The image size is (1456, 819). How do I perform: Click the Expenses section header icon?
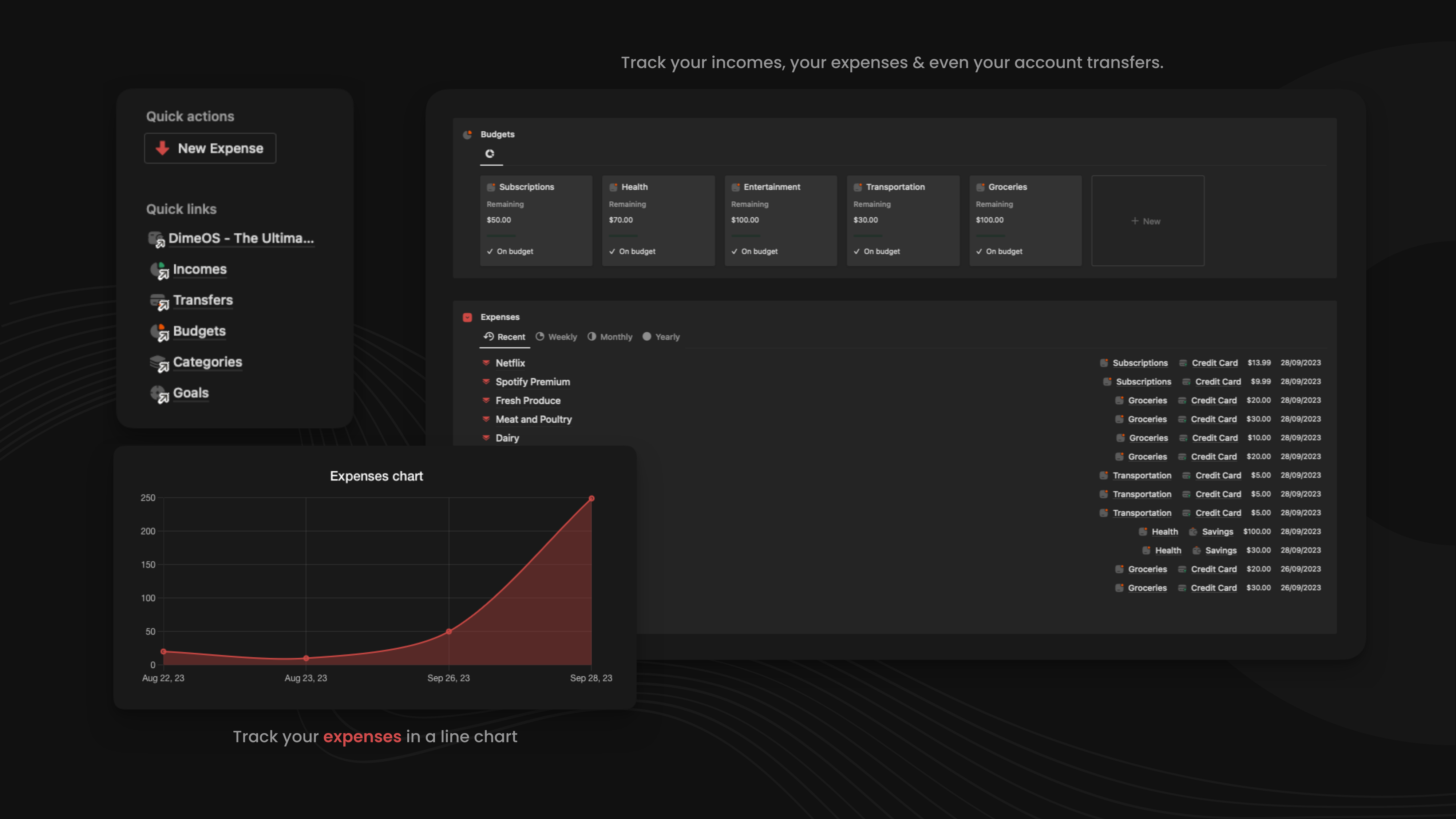point(467,317)
